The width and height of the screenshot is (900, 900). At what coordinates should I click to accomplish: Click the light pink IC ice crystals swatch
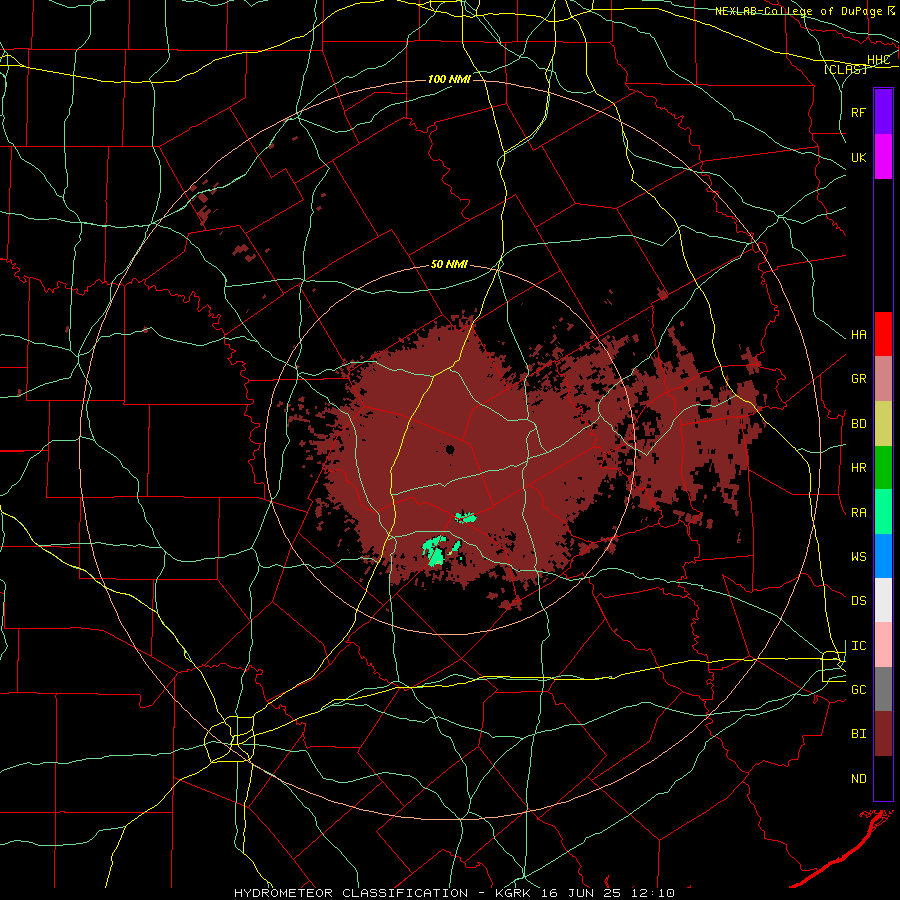click(883, 645)
